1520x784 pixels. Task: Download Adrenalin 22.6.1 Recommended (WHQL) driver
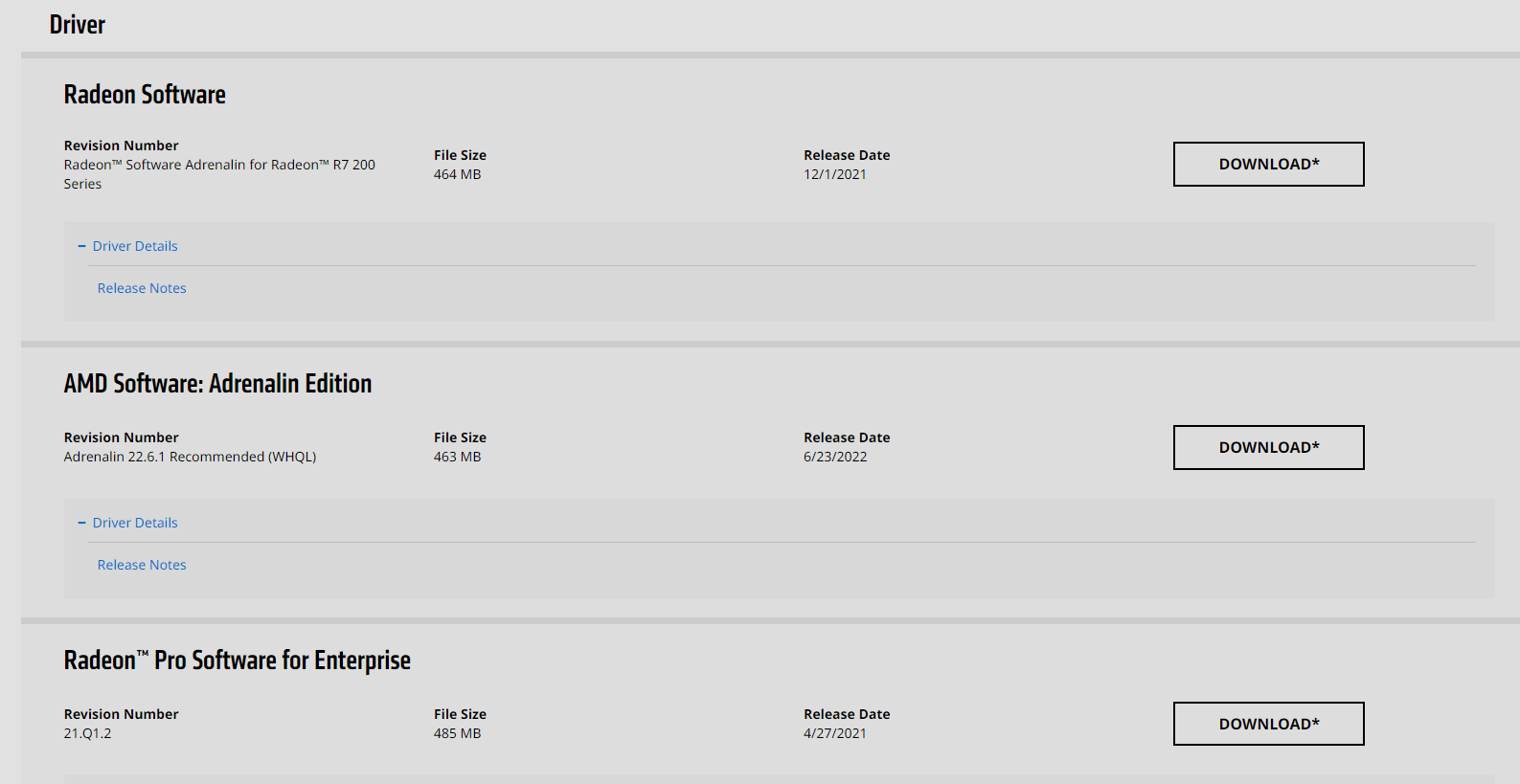[x=1268, y=447]
